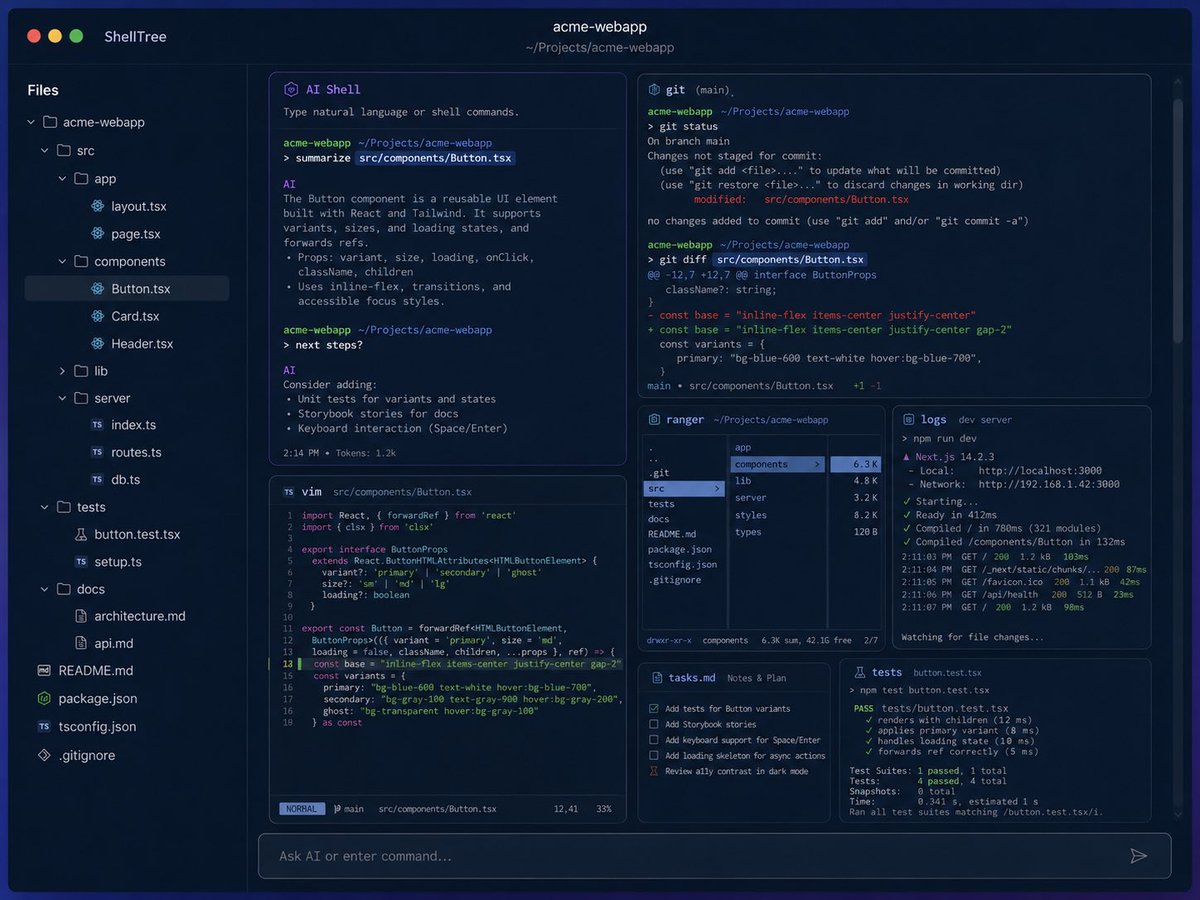Click TS icon beside tsconfig.json

point(43,726)
